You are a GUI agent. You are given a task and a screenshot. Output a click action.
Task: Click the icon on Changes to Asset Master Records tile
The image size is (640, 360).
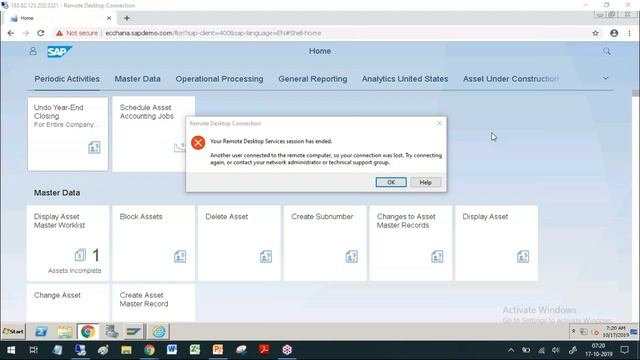[437, 256]
